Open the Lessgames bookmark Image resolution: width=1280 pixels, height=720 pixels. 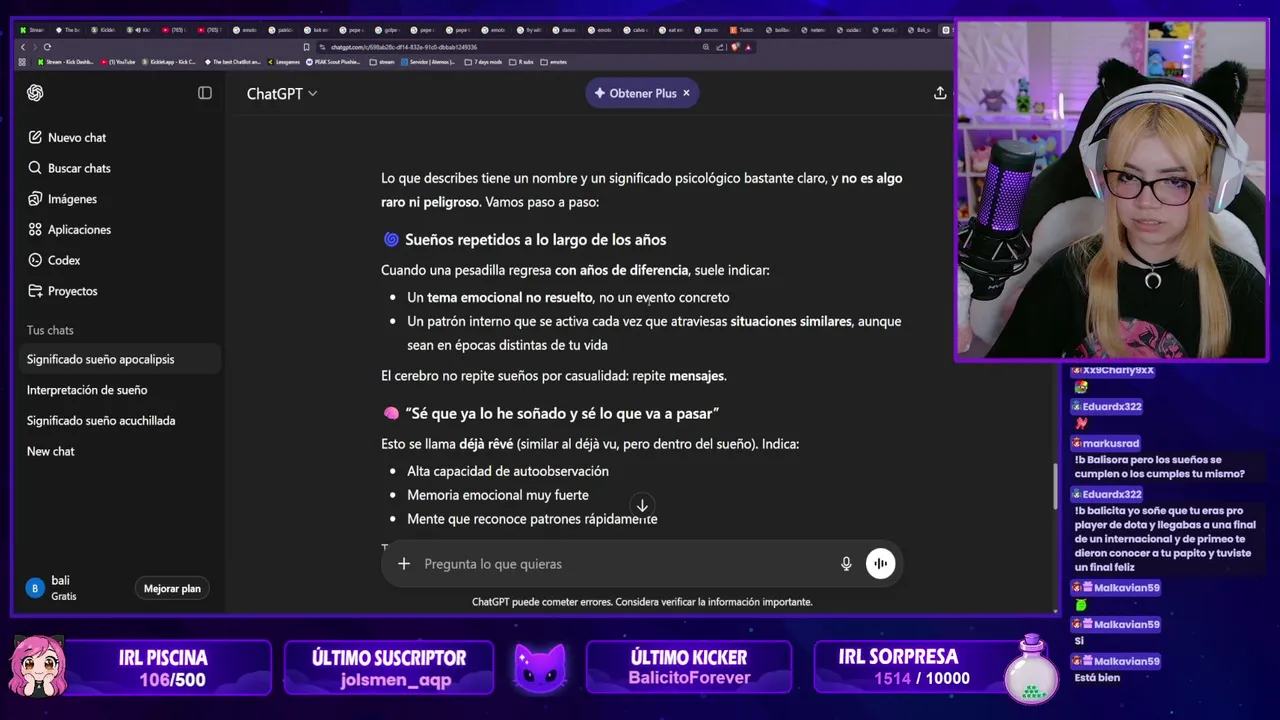284,62
